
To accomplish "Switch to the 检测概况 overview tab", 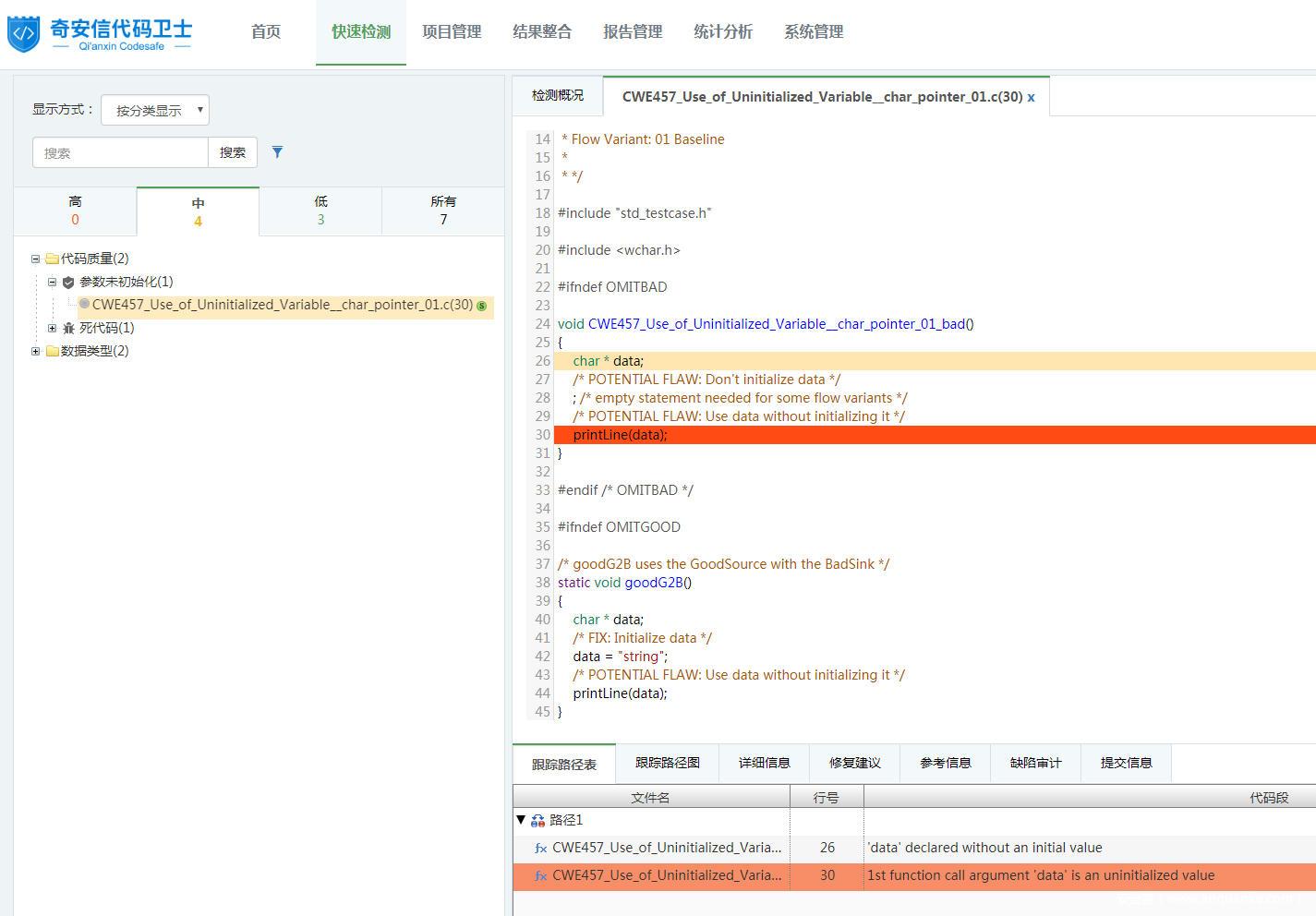I will (x=558, y=96).
